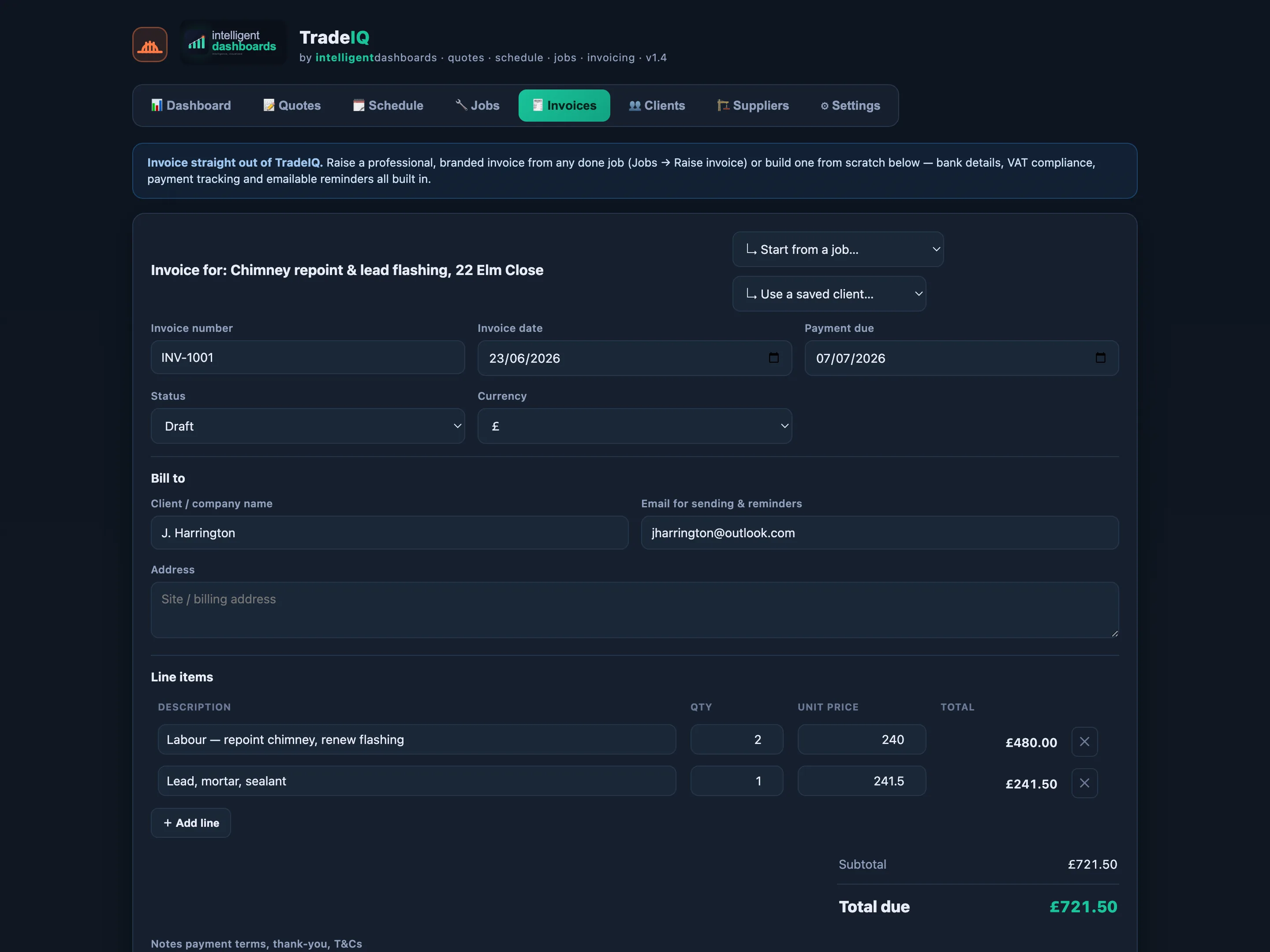
Task: Click the unit price field showing 241.5
Action: coord(861,781)
